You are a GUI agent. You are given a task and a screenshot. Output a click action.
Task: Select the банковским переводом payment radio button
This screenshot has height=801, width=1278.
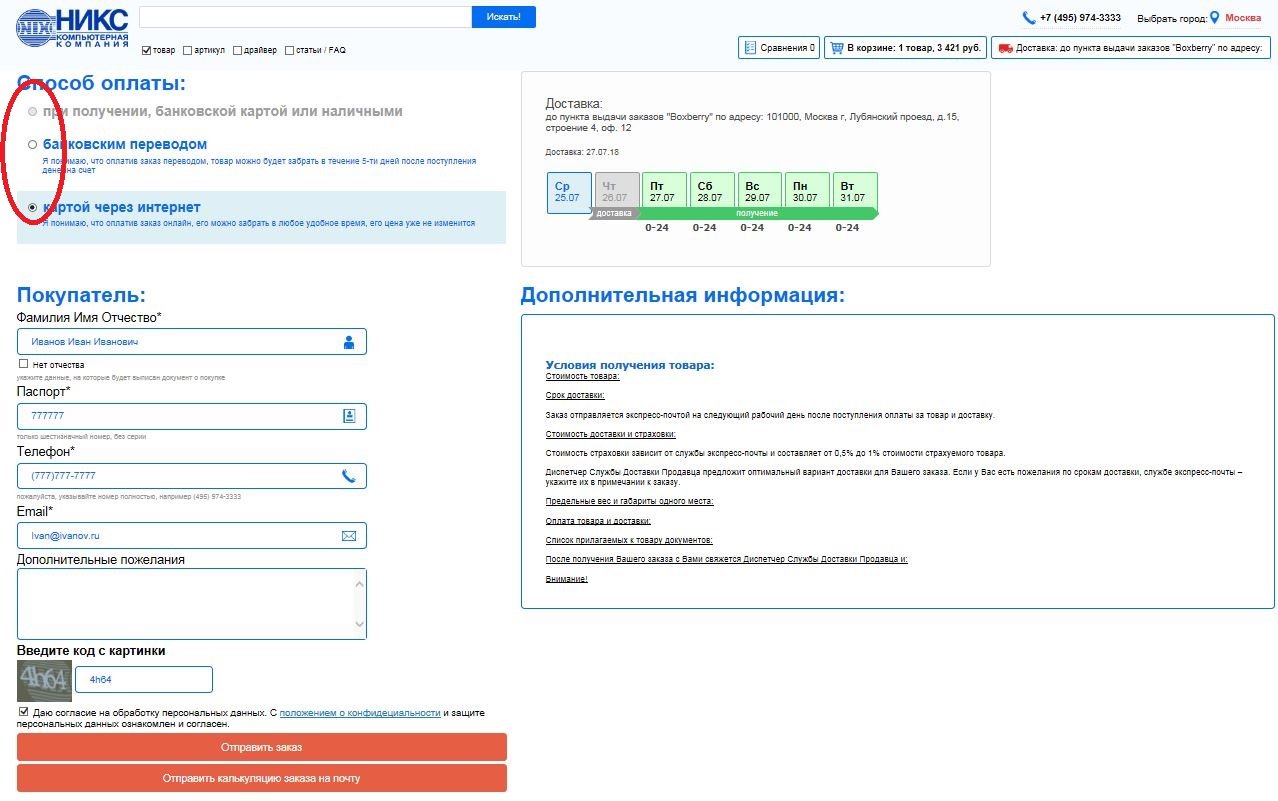tap(33, 145)
